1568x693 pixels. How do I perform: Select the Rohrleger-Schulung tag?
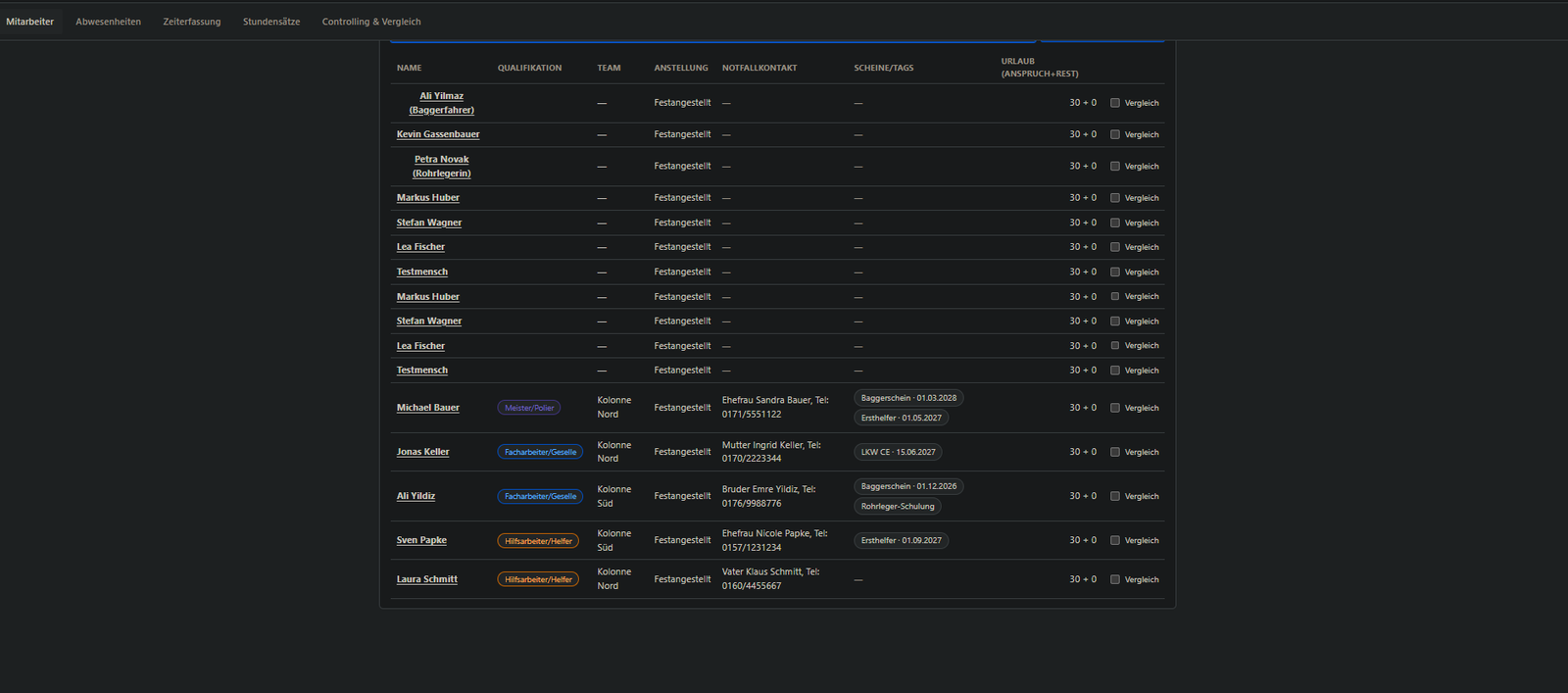[x=898, y=507]
